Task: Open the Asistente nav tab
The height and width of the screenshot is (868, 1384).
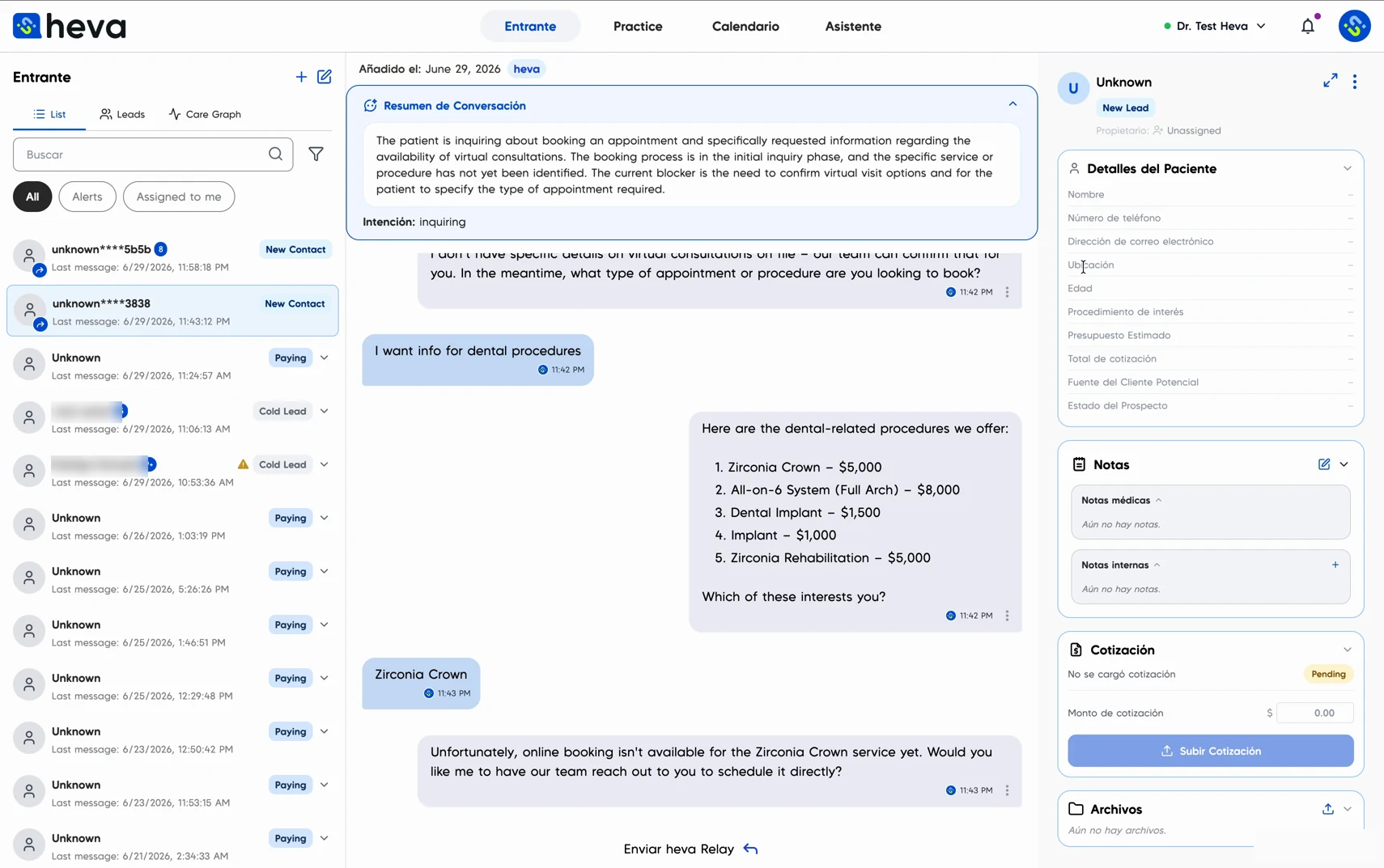Action: tap(853, 26)
